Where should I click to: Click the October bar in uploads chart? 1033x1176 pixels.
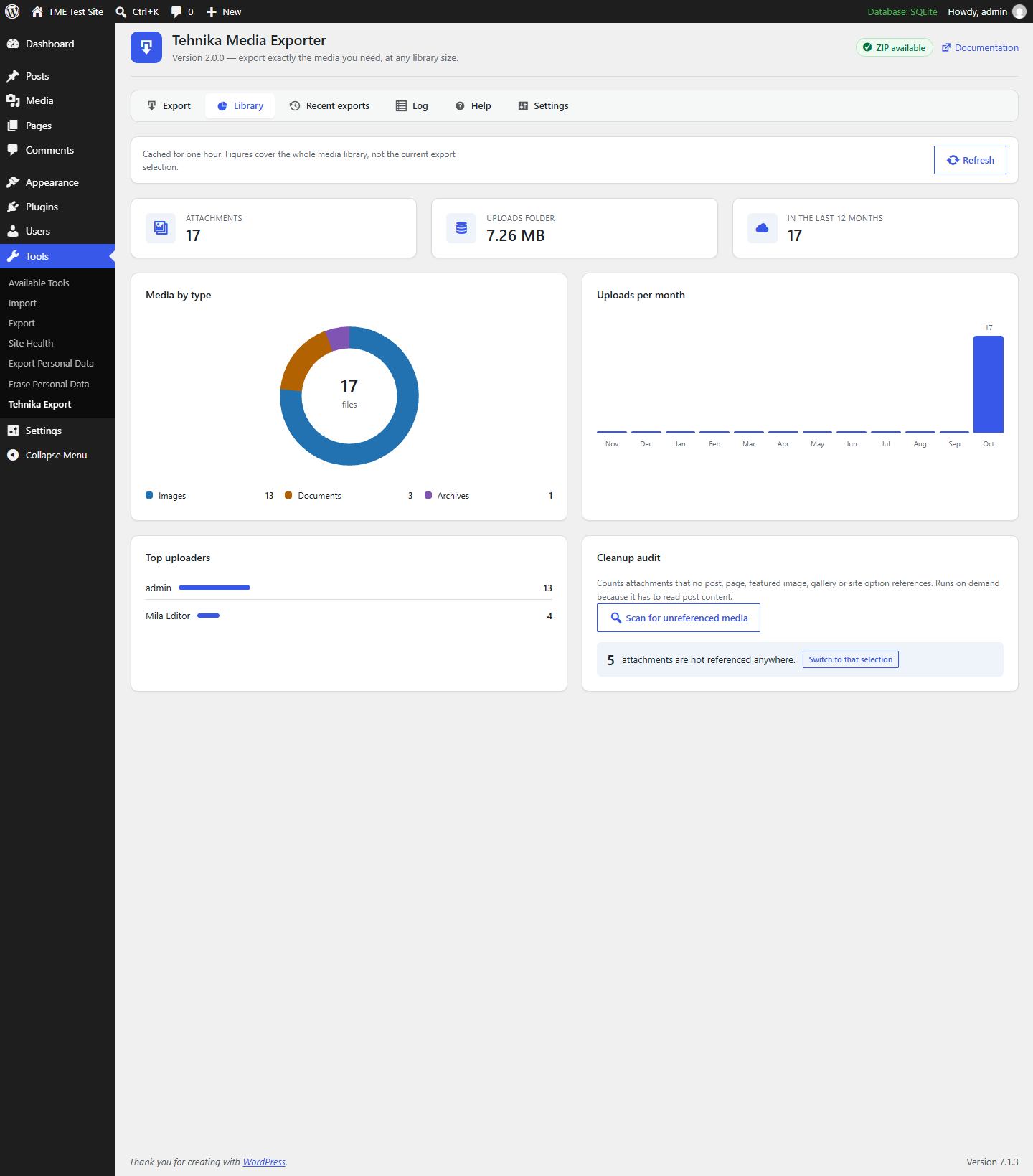click(x=989, y=384)
